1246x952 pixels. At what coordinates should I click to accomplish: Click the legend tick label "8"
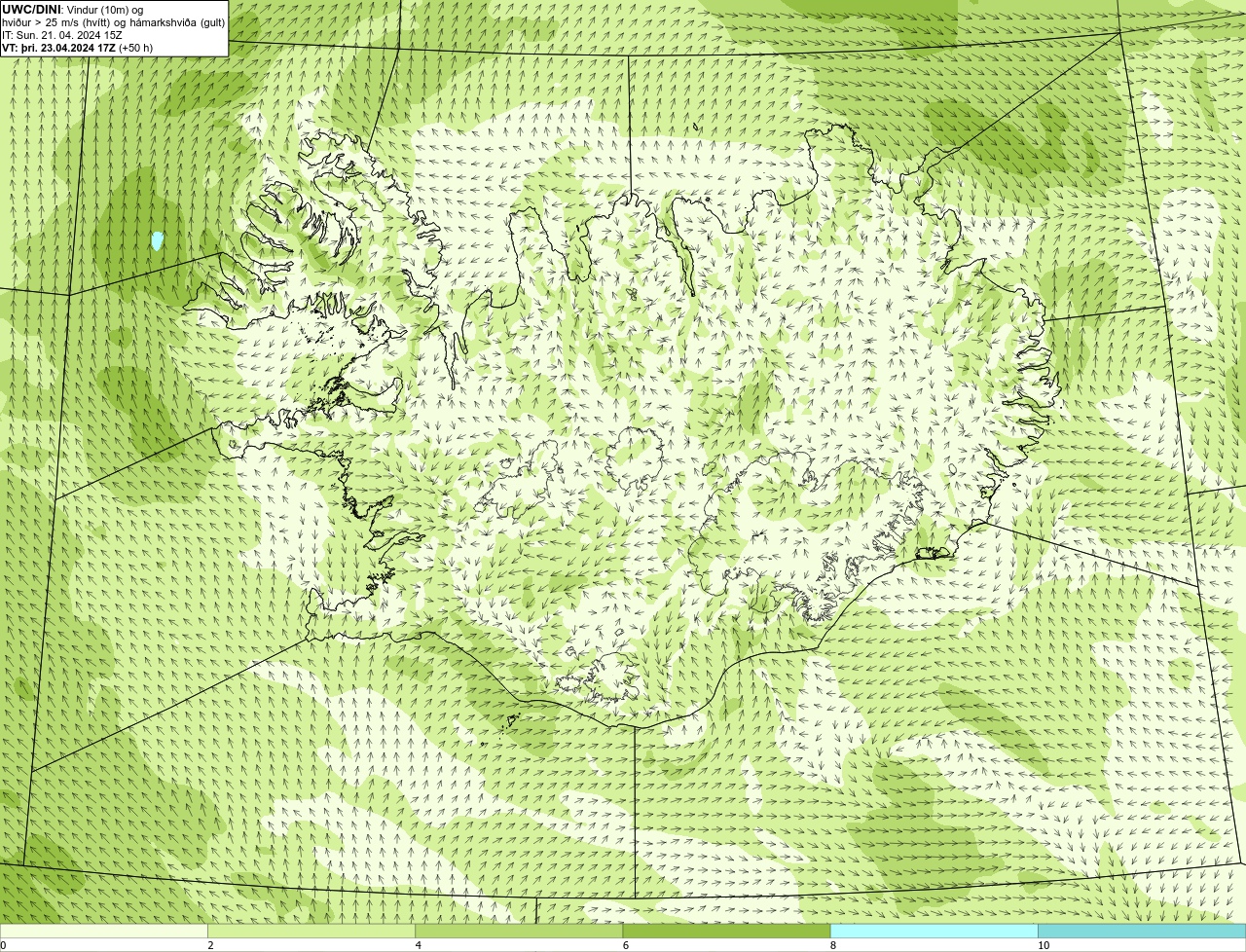(x=833, y=945)
